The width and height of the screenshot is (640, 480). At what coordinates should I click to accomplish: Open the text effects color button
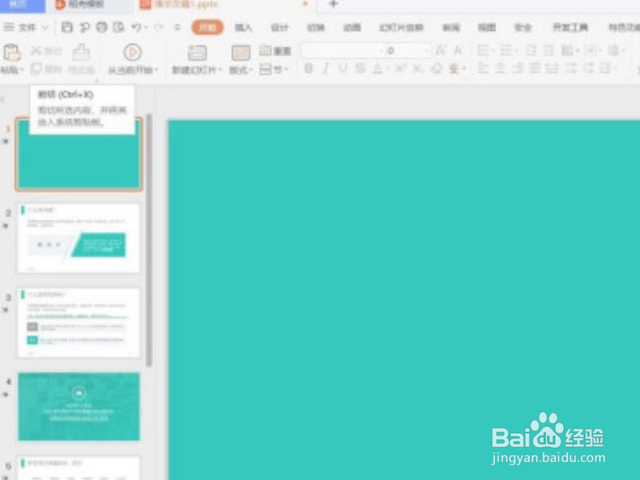(453, 68)
